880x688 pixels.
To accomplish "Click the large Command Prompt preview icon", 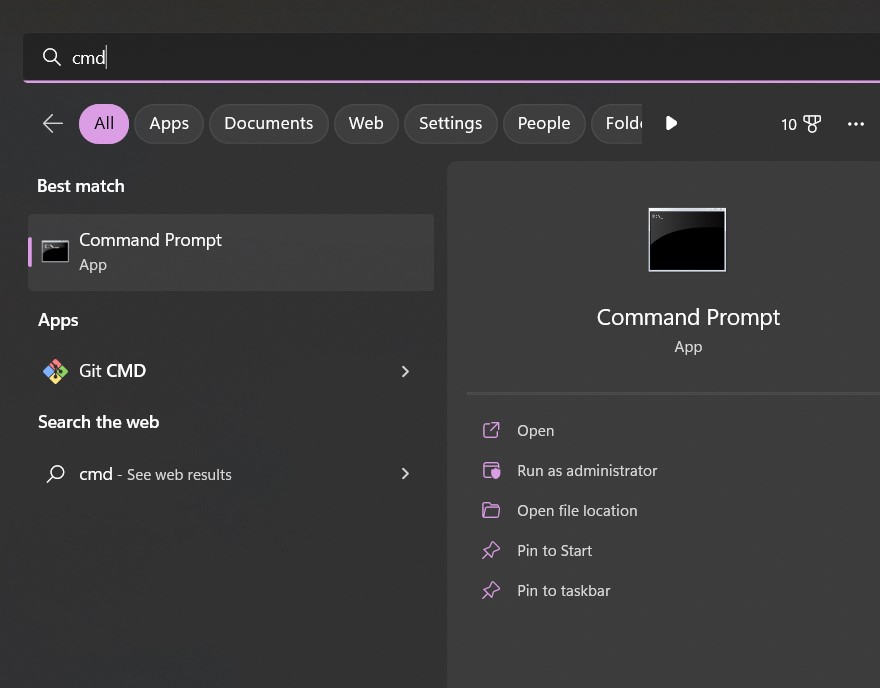I will [x=687, y=240].
